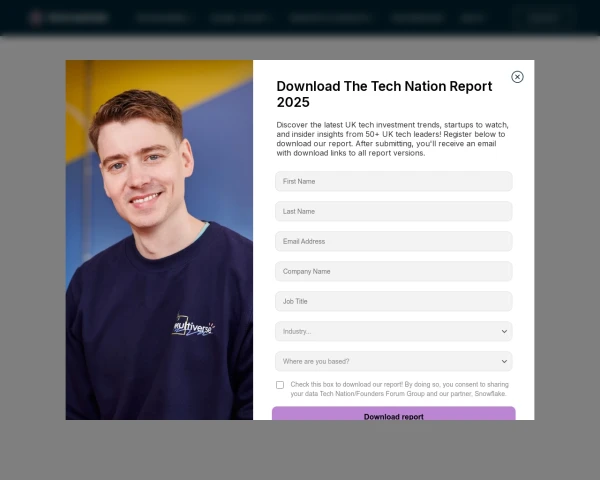Select the Company Name input
The width and height of the screenshot is (600, 480).
click(393, 271)
